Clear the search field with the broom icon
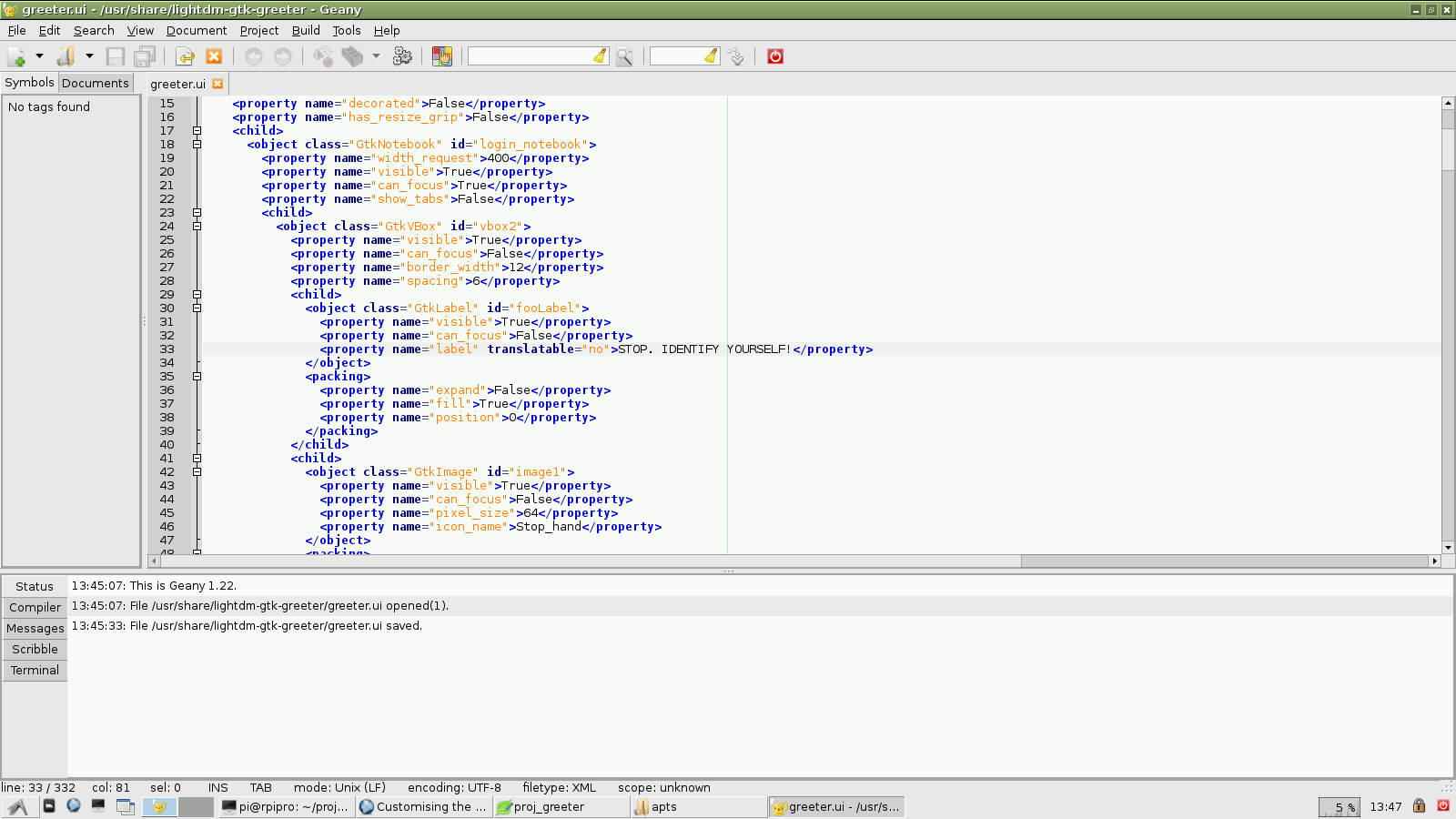This screenshot has height=819, width=1456. pos(600,56)
